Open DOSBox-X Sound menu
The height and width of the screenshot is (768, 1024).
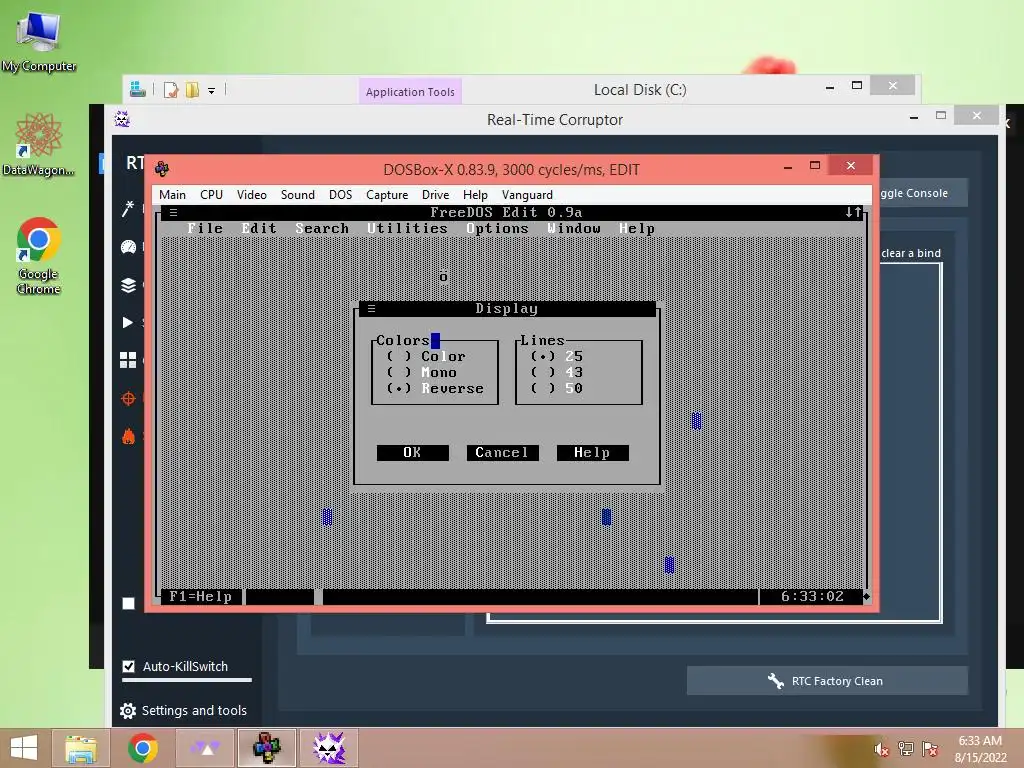(x=298, y=195)
